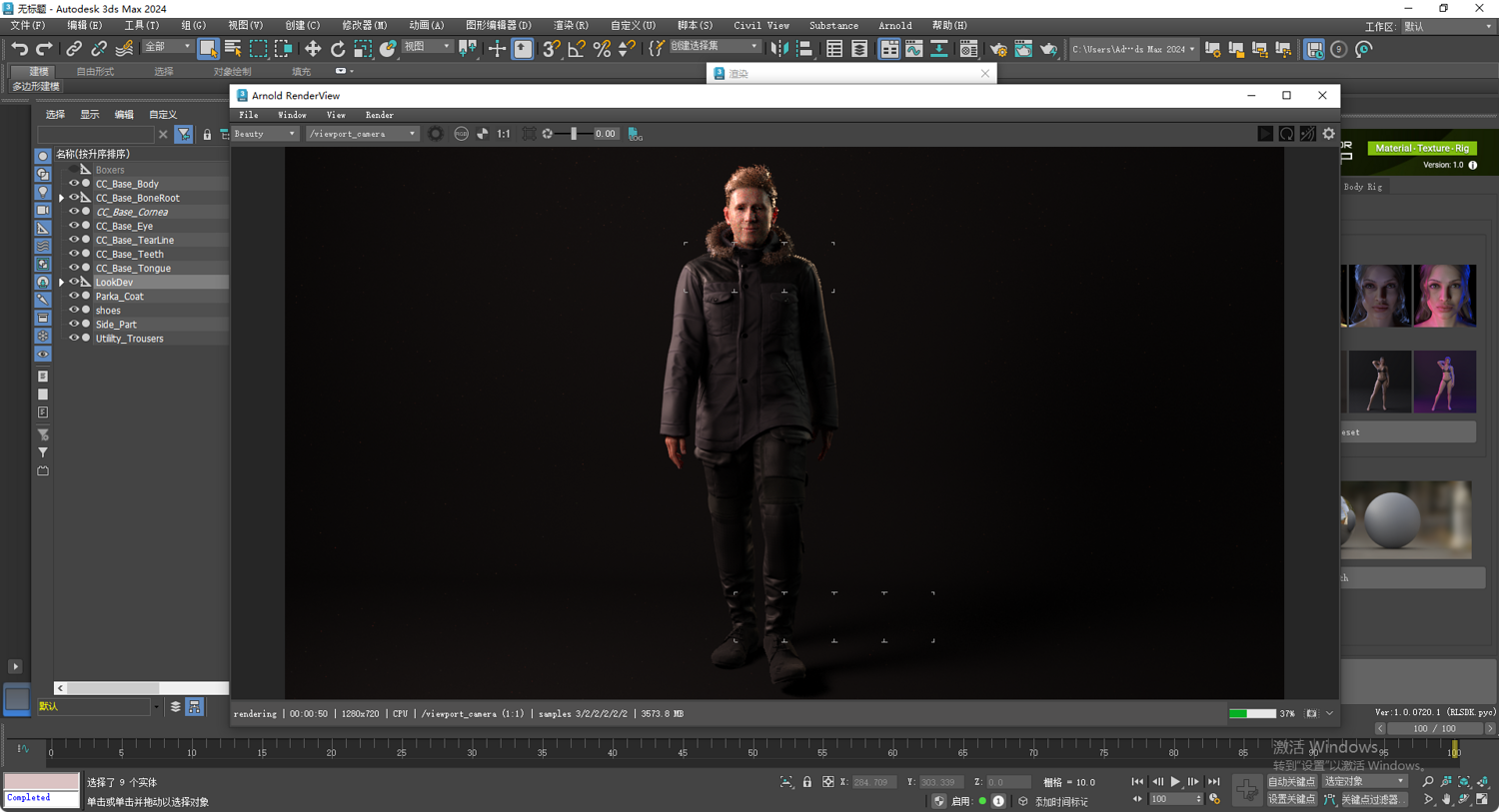Screen dimensions: 1499x812
Task: Click the Pan View hand icon
Action: point(1446,799)
